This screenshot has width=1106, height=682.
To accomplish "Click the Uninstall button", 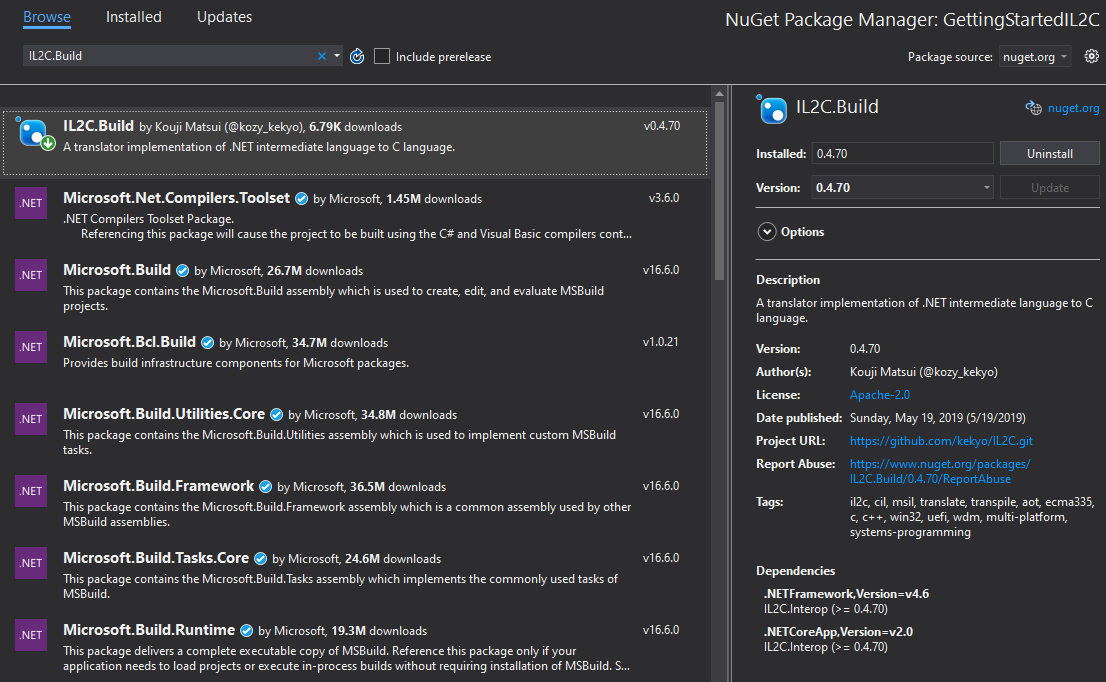I will [1049, 154].
